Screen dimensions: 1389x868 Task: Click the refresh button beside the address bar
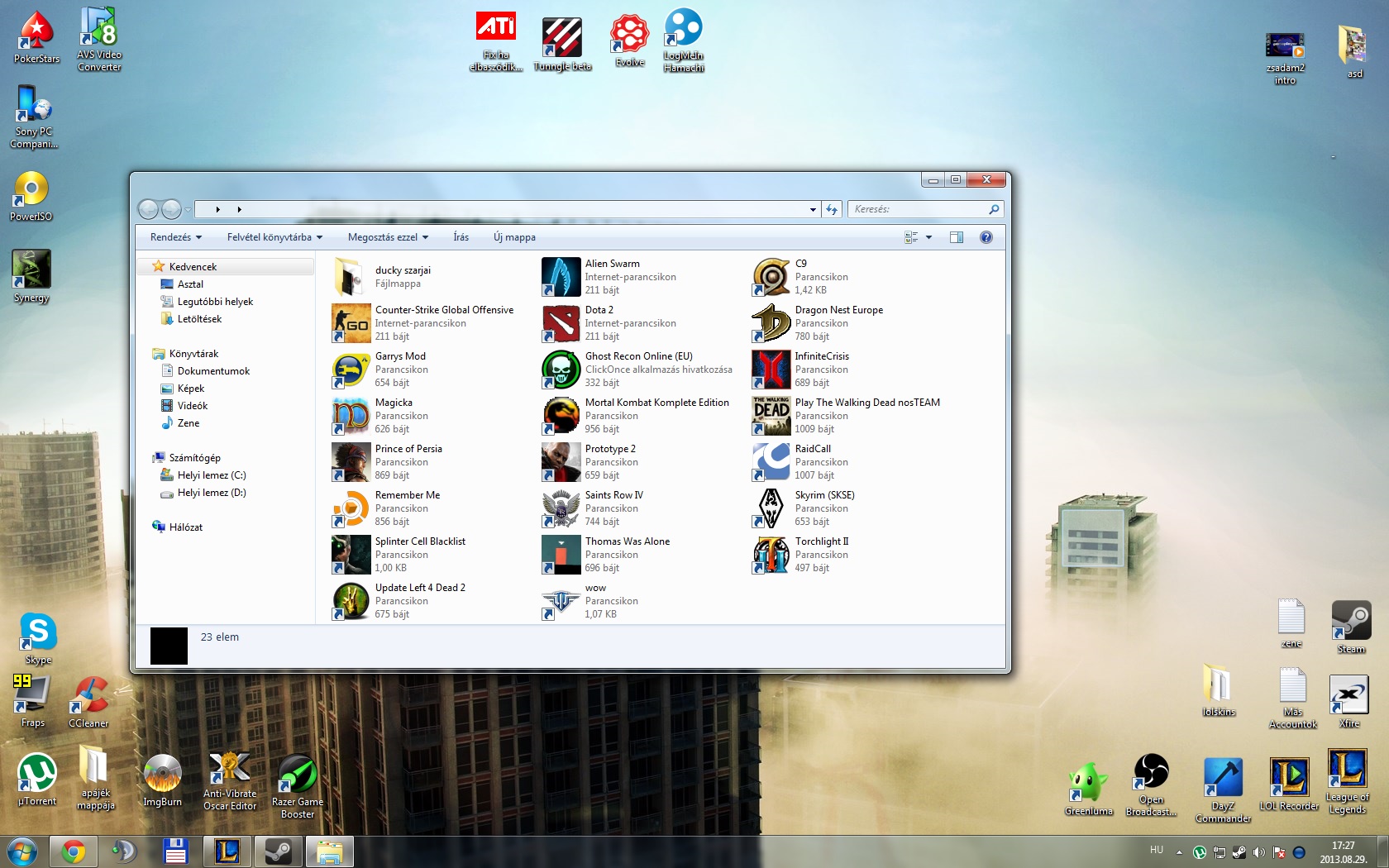click(x=832, y=210)
